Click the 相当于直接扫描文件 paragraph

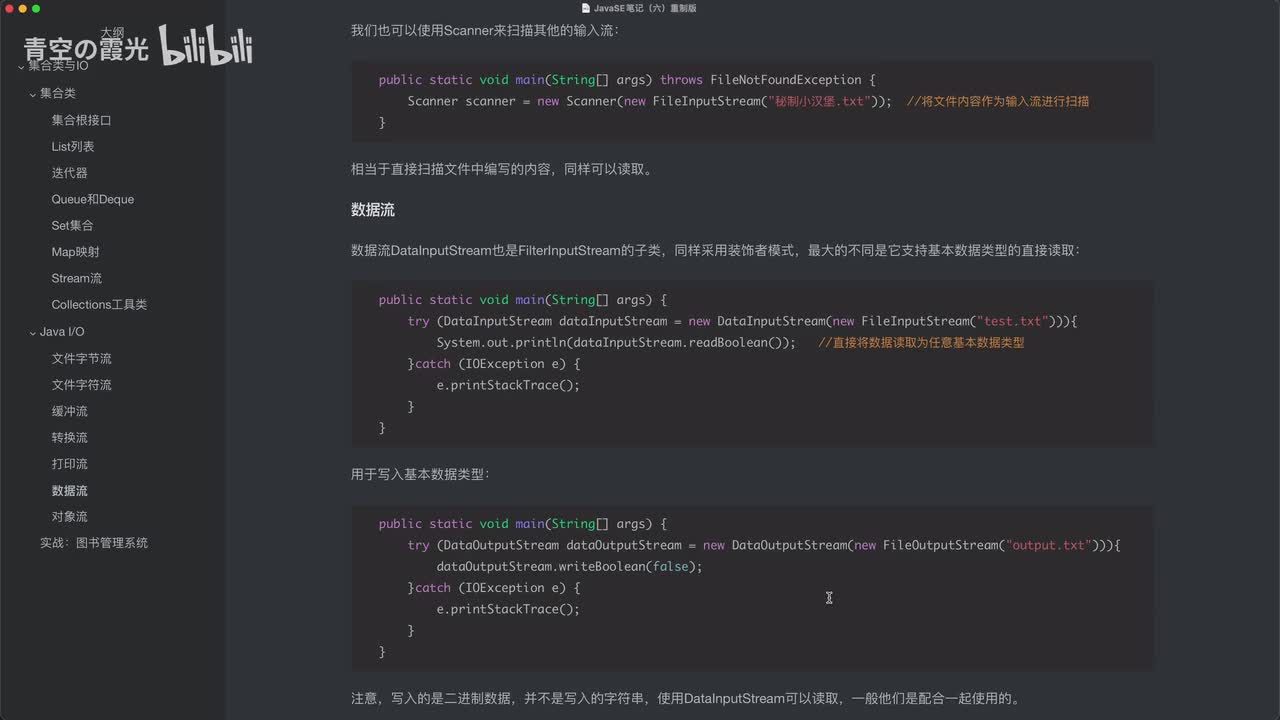[x=501, y=169]
